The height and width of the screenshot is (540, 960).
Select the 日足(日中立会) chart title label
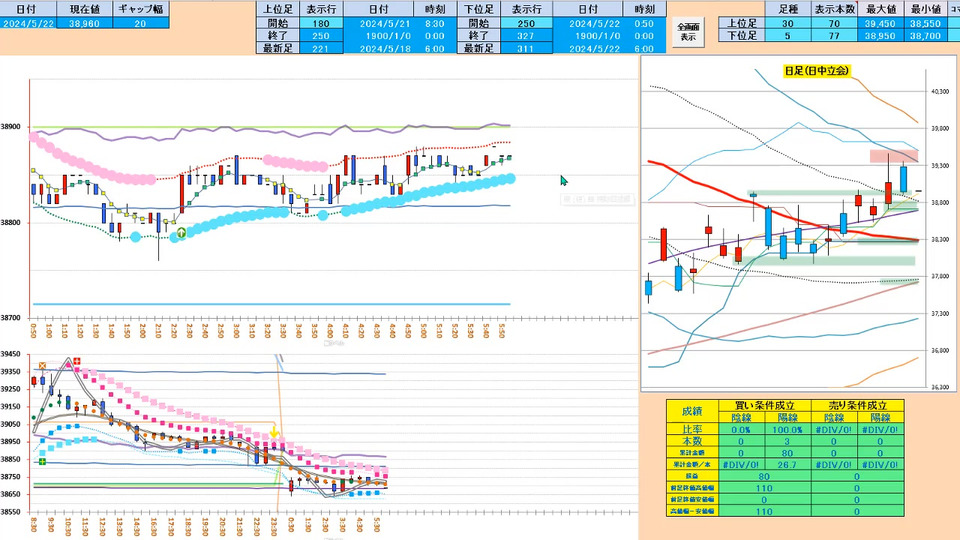tap(817, 70)
